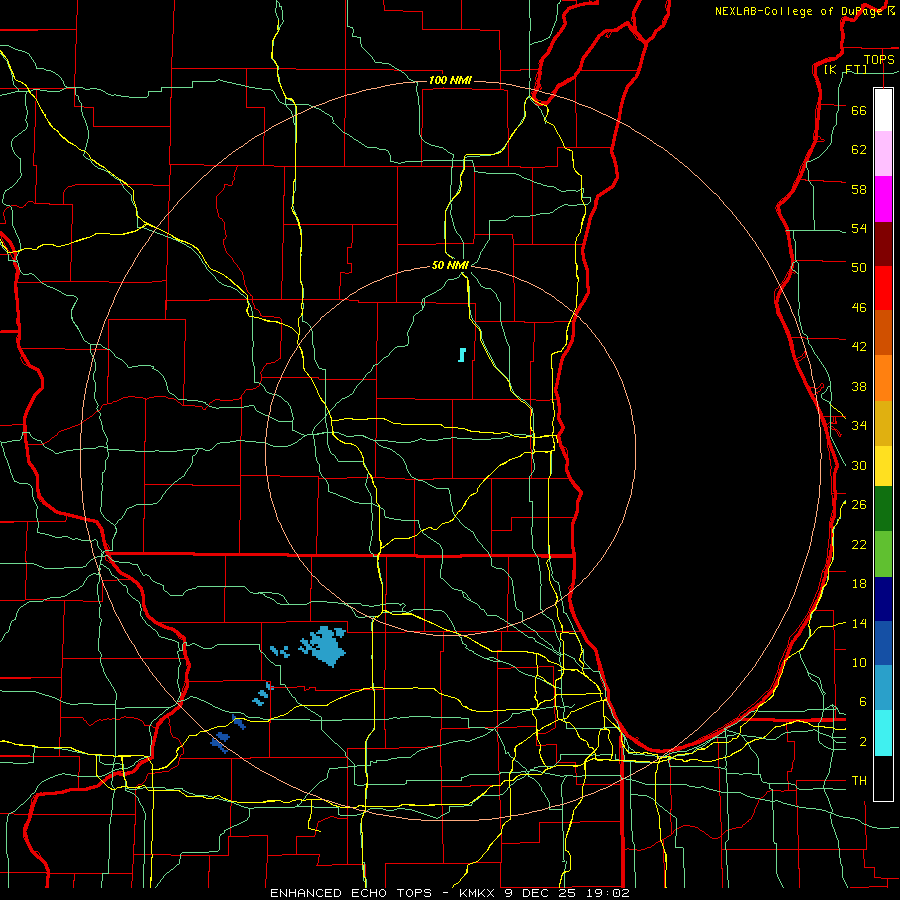This screenshot has width=900, height=900.
Task: Click the "TH" threshold label
Action: (x=859, y=780)
